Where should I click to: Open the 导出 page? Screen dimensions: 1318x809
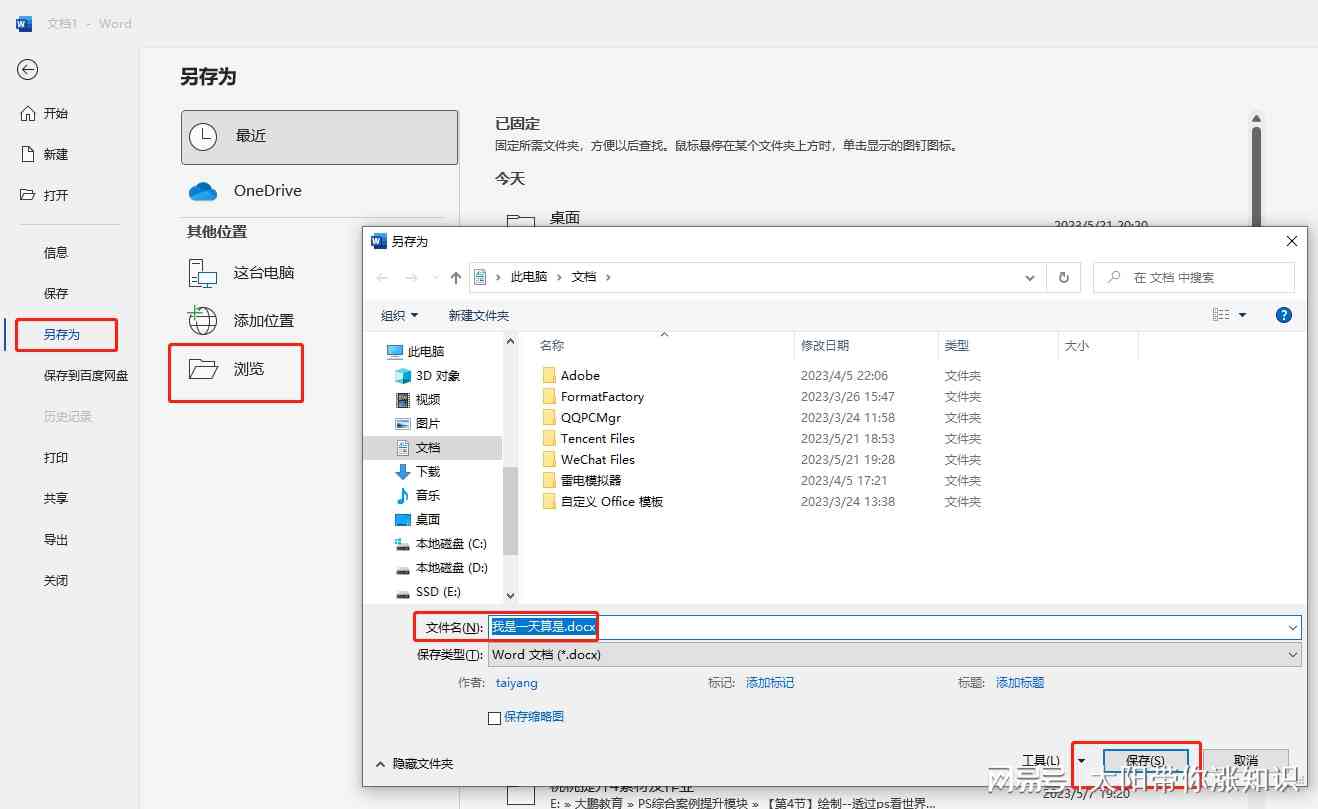click(x=56, y=540)
